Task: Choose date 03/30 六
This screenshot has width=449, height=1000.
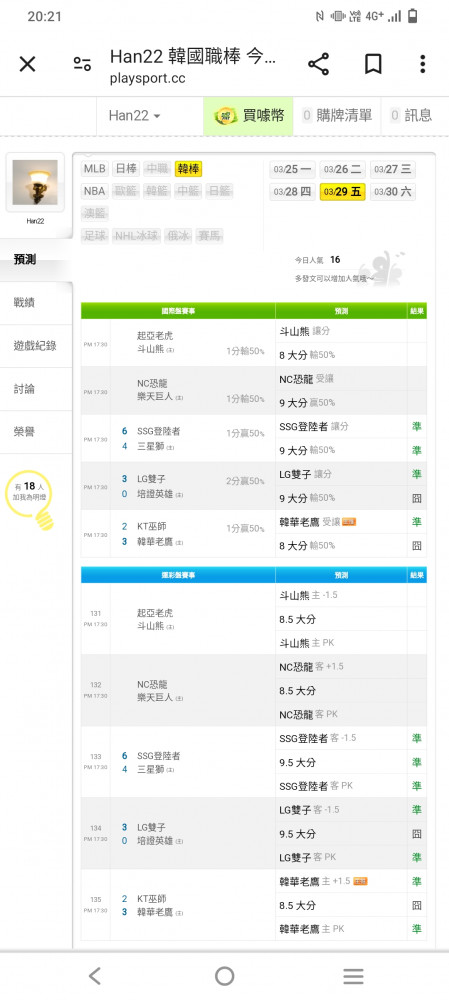Action: coord(393,191)
